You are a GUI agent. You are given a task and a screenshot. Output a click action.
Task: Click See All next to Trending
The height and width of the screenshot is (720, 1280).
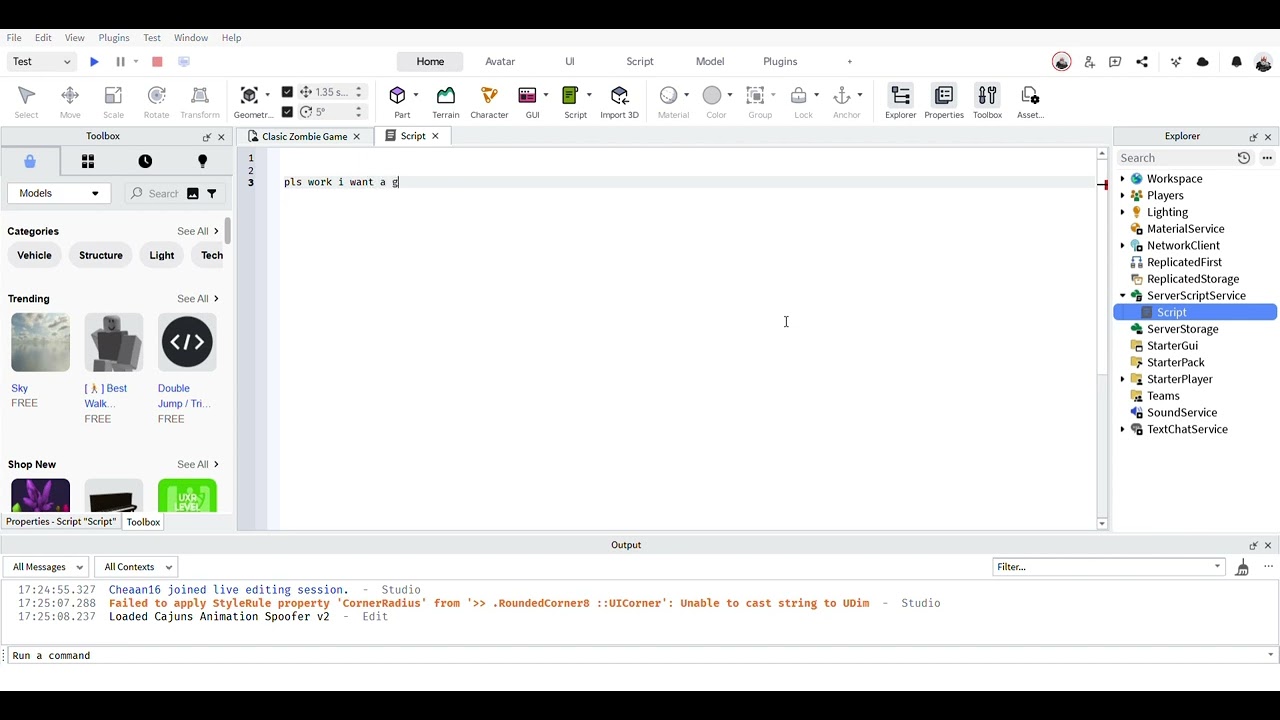tap(198, 299)
